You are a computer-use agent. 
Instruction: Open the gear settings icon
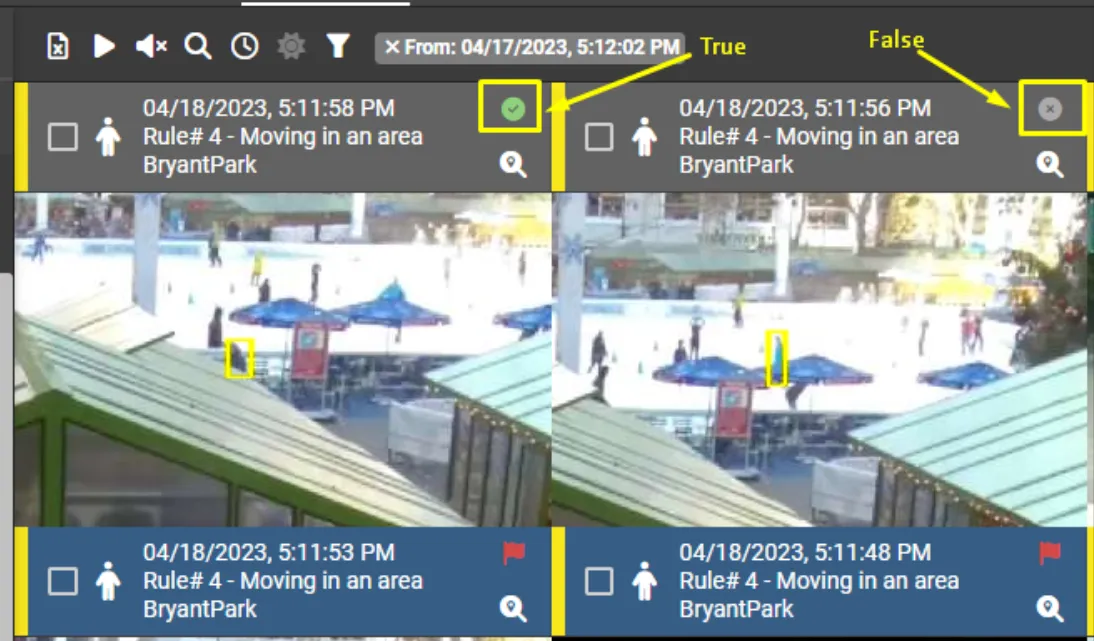[291, 47]
